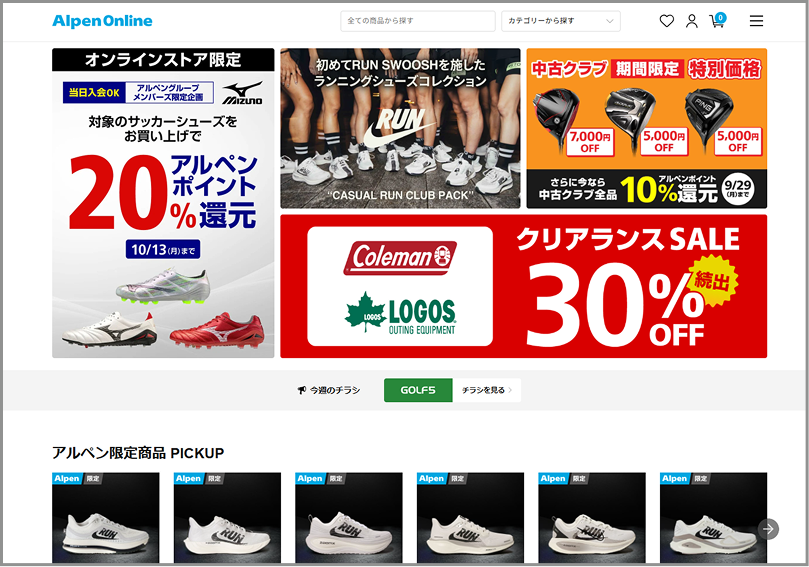The height and width of the screenshot is (567, 809).
Task: Expand the カテゴリーから探す dropdown
Action: pyautogui.click(x=561, y=21)
